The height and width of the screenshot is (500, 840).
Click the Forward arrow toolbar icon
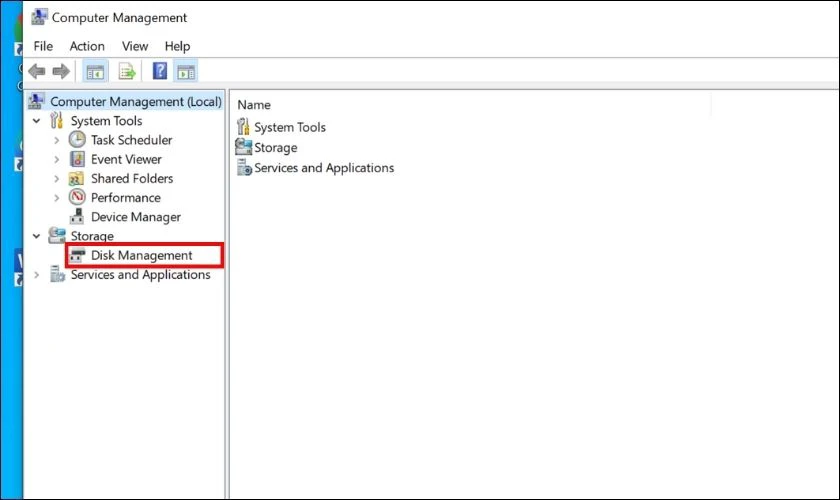click(61, 71)
